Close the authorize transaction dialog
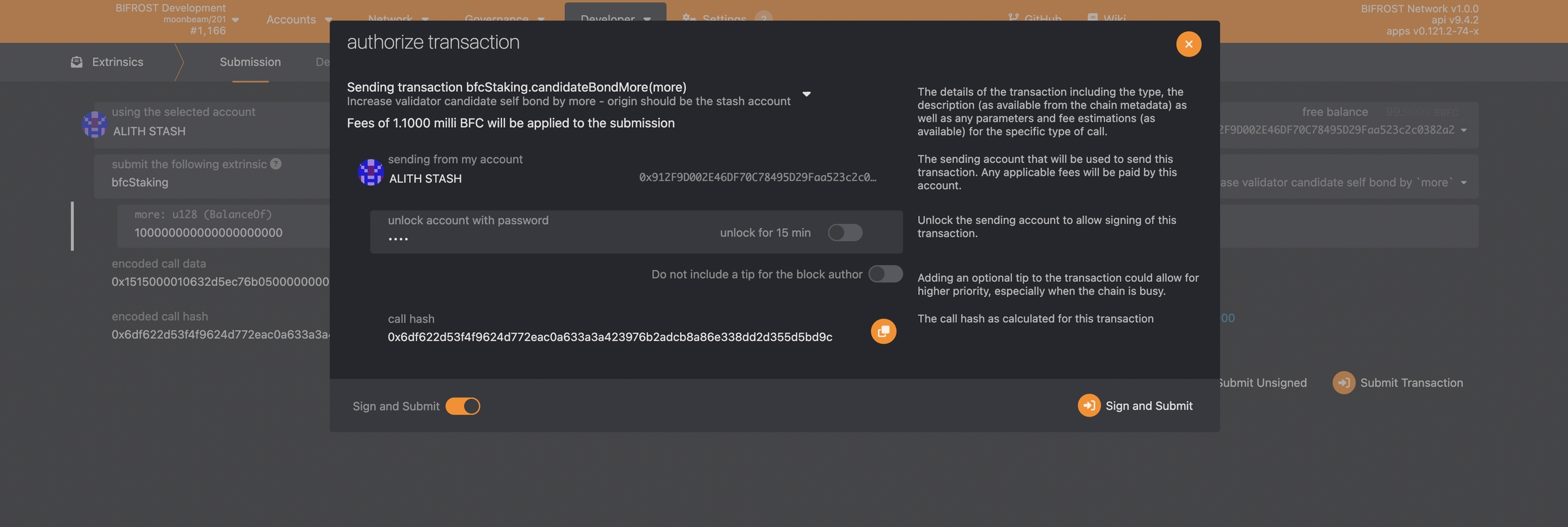The width and height of the screenshot is (1568, 527). click(1188, 44)
